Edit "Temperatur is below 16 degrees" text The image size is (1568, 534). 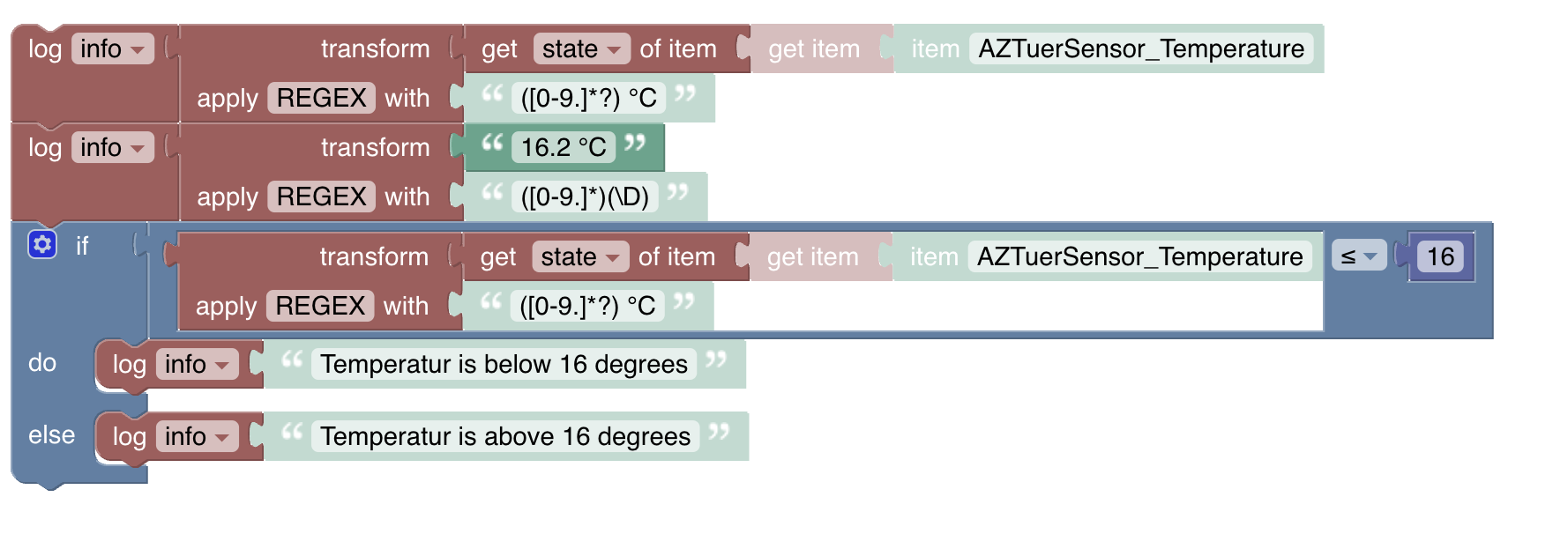coord(504,365)
